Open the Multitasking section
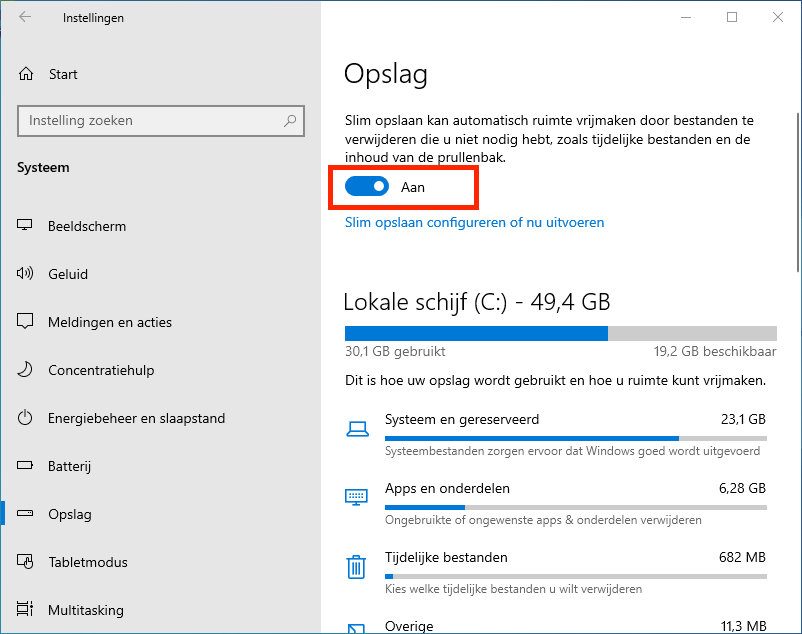Image resolution: width=802 pixels, height=634 pixels. pyautogui.click(x=86, y=610)
